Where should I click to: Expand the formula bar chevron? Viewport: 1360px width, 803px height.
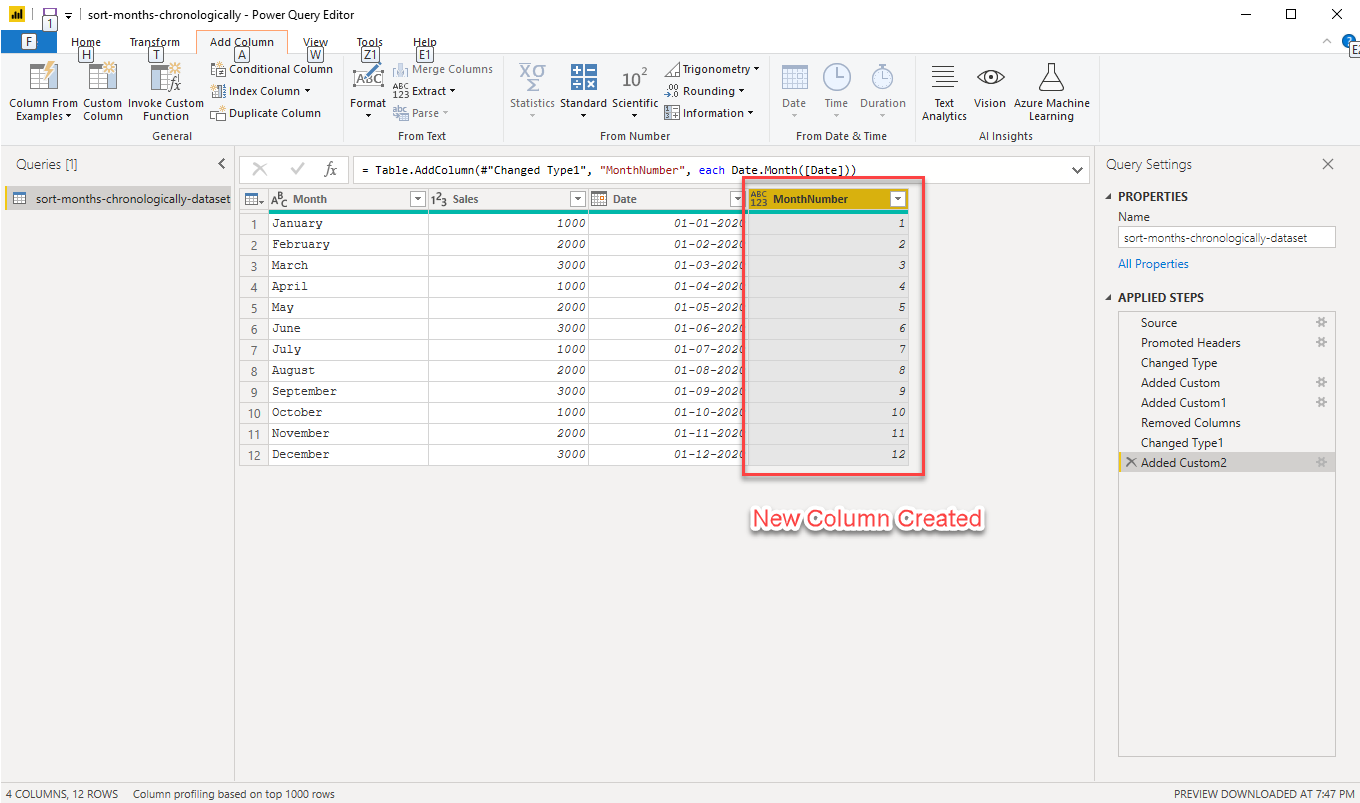pos(1078,170)
